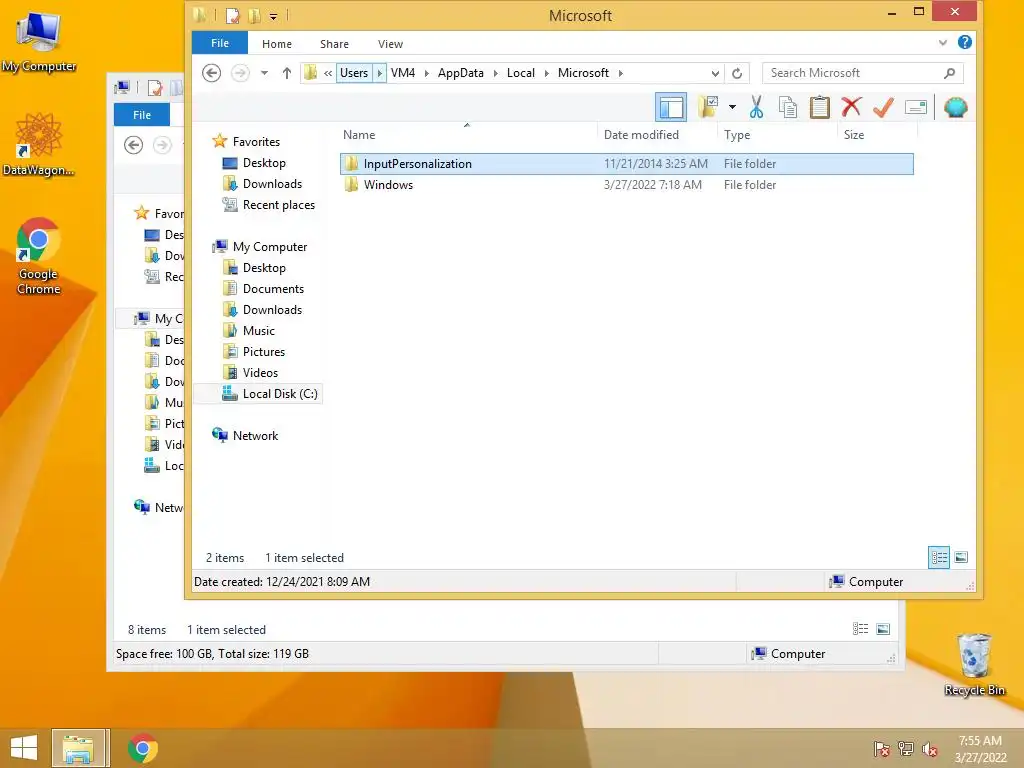Click VM4 in the address breadcrumb
This screenshot has width=1024, height=768.
click(403, 72)
